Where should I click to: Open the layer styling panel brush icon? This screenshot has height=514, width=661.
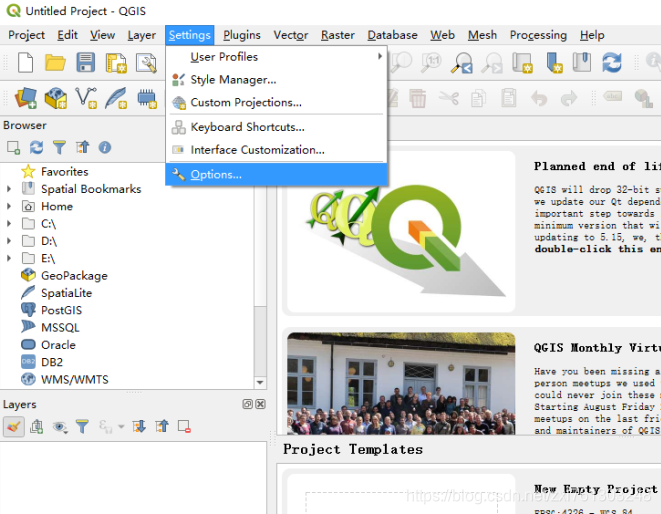tap(13, 427)
